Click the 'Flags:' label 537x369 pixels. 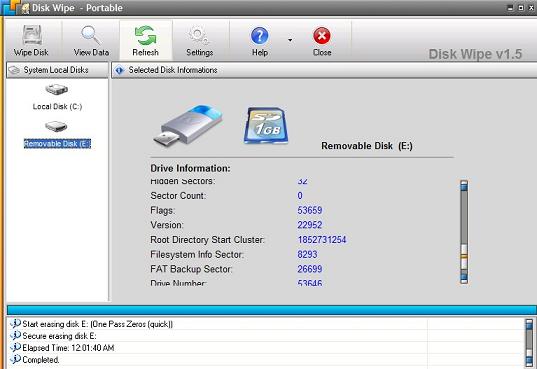click(163, 210)
